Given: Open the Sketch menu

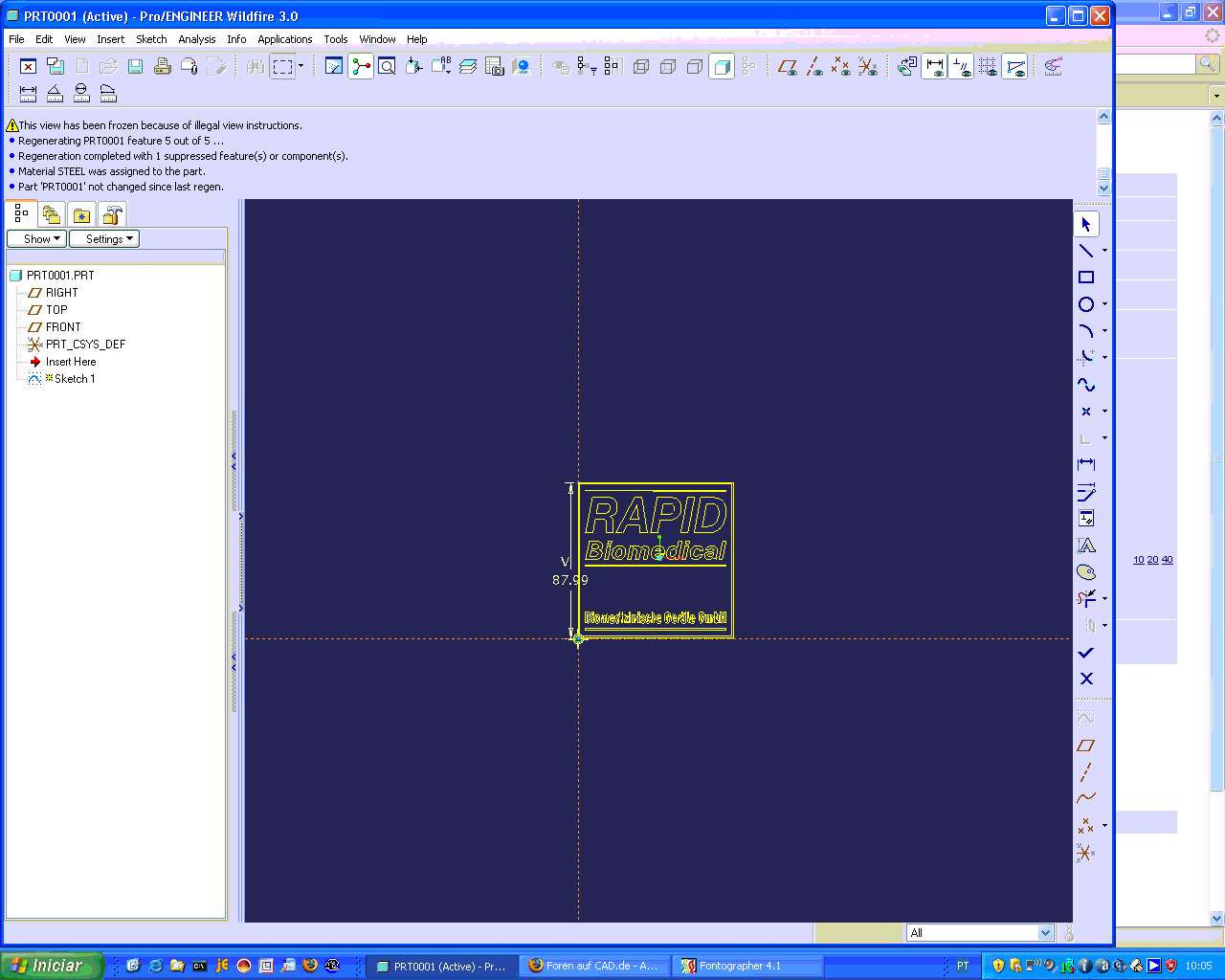Looking at the screenshot, I should [151, 39].
